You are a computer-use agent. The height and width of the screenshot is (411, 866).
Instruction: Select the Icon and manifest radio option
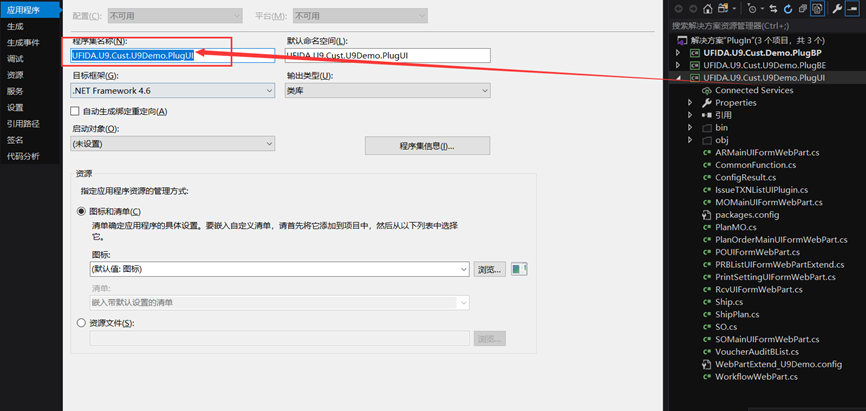tap(82, 212)
